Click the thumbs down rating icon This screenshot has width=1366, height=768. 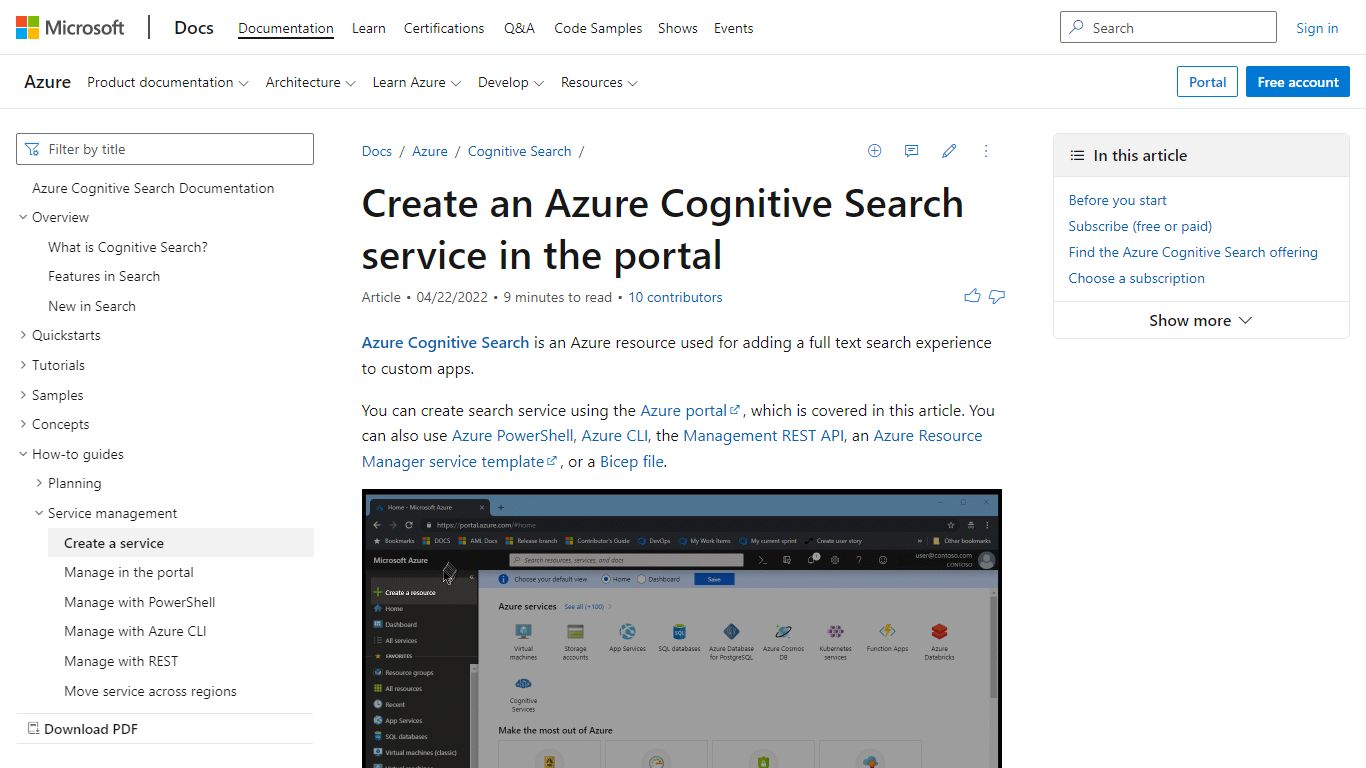997,296
